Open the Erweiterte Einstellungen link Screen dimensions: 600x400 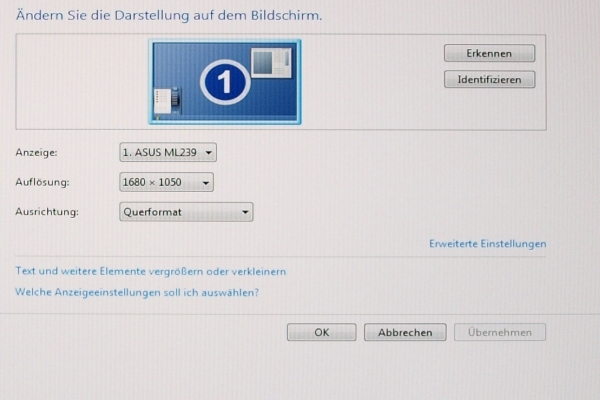click(x=488, y=244)
